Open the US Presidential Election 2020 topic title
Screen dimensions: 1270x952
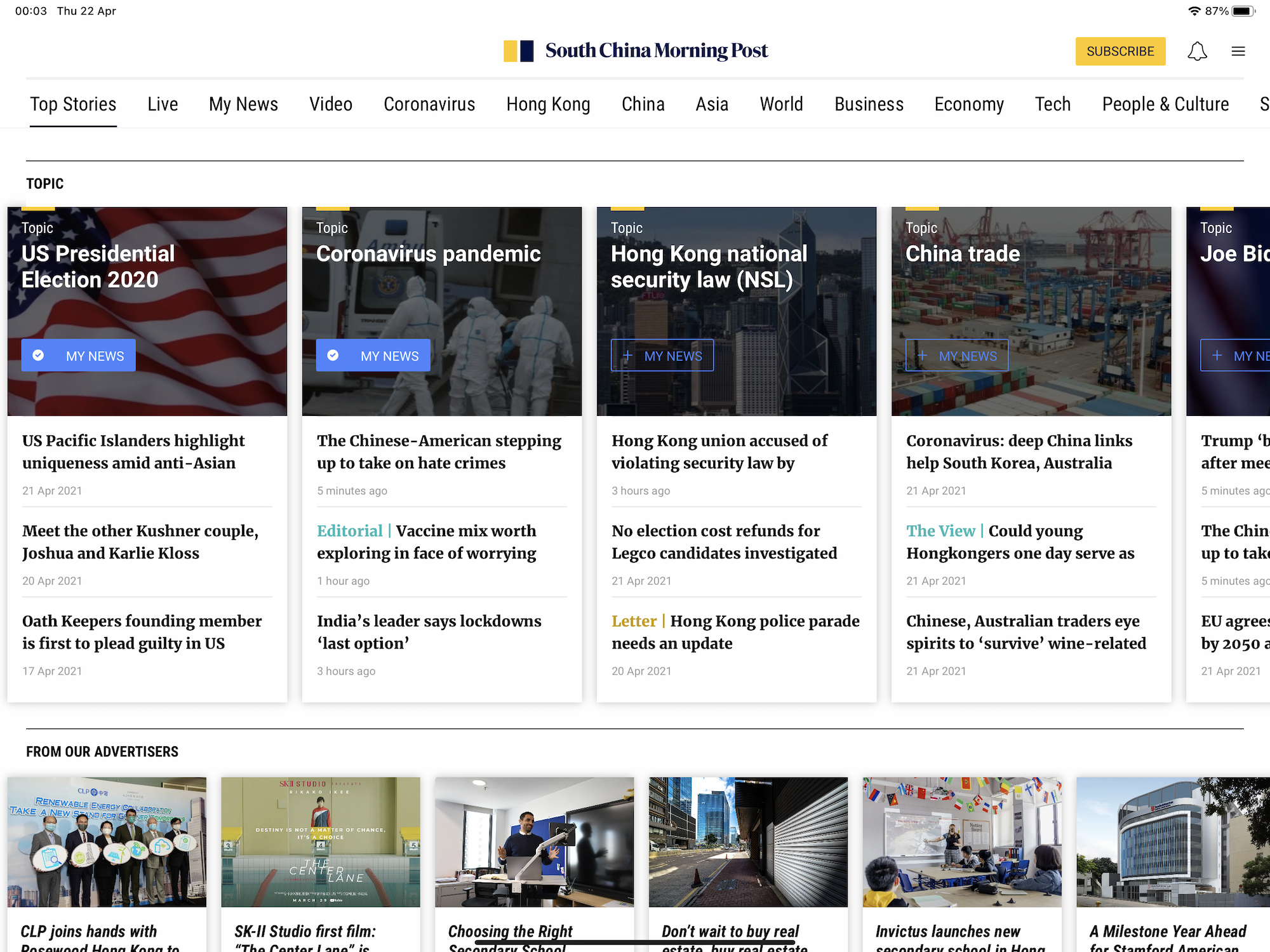point(98,267)
